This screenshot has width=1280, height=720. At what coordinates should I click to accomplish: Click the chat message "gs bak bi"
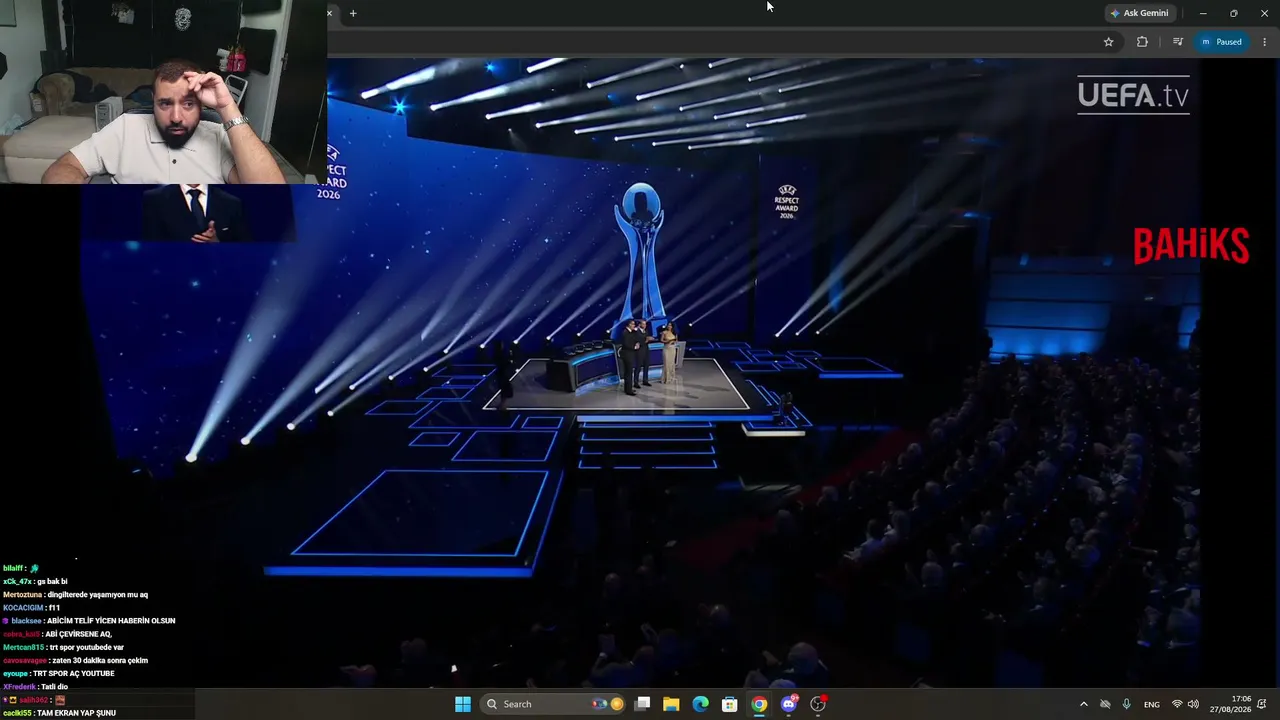click(52, 582)
